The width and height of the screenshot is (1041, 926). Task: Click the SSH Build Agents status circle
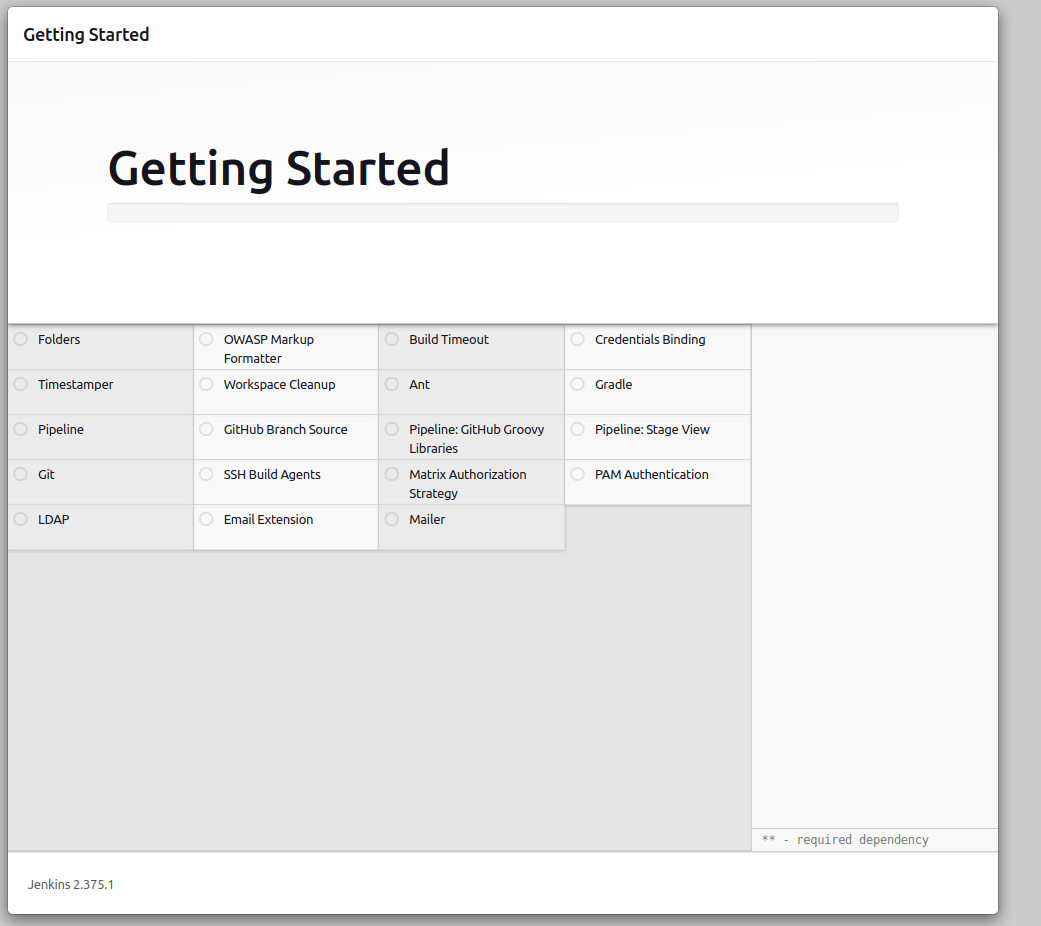[206, 475]
